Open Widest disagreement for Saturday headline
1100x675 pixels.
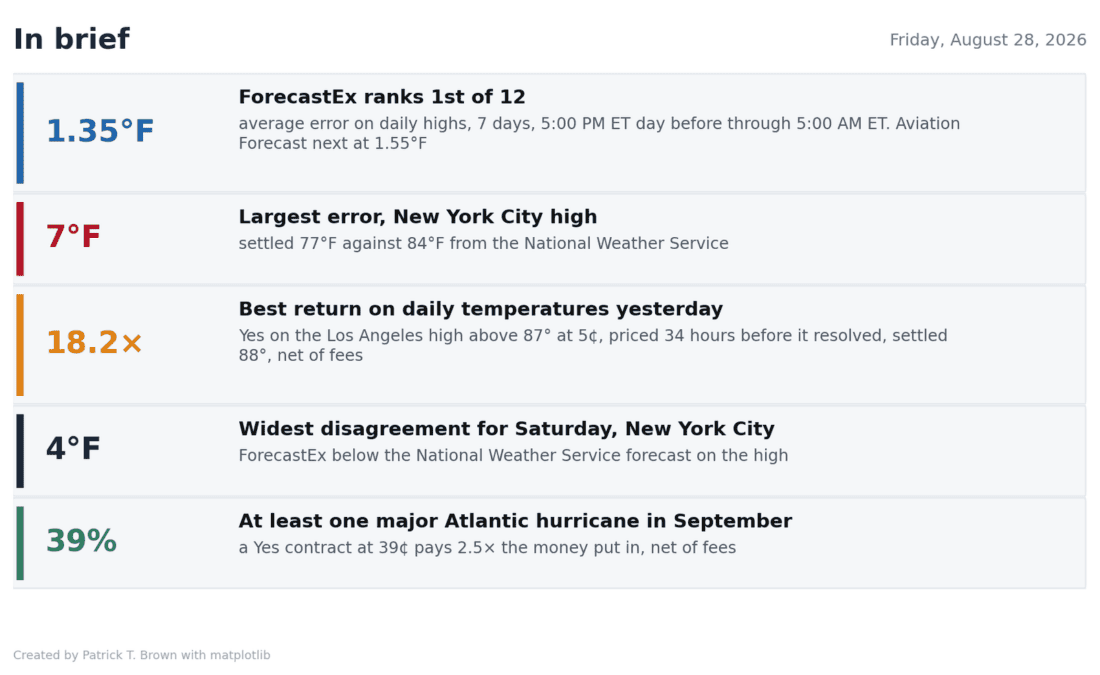[507, 429]
